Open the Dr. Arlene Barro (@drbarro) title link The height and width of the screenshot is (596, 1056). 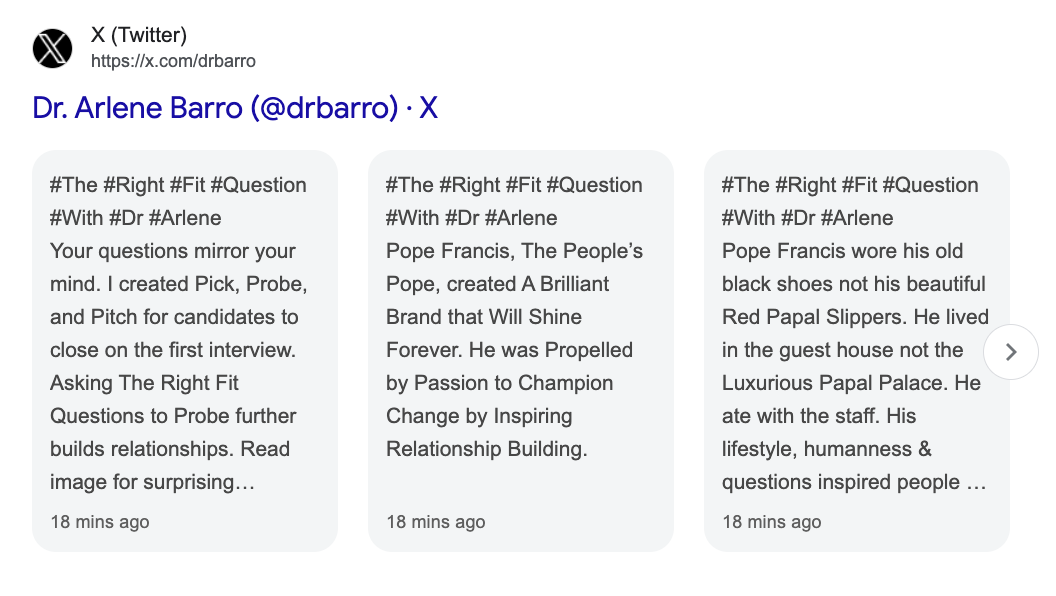[235, 108]
